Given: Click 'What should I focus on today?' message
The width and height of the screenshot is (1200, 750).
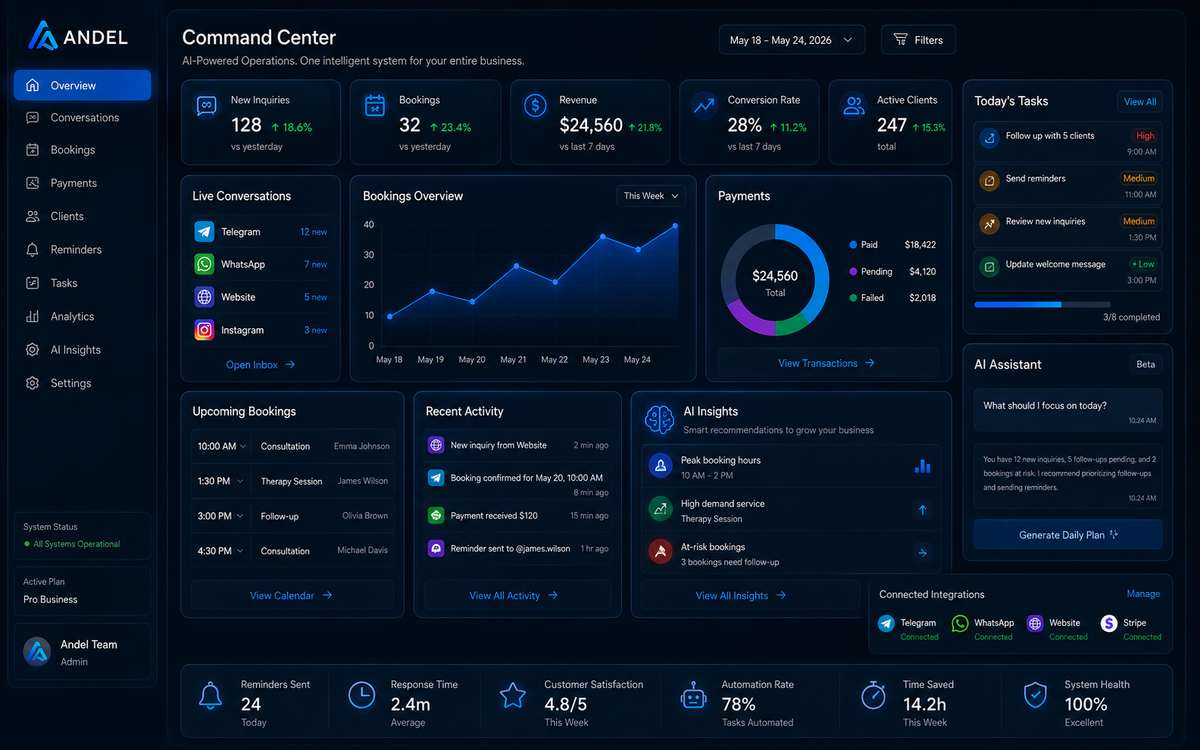Looking at the screenshot, I should [1068, 411].
